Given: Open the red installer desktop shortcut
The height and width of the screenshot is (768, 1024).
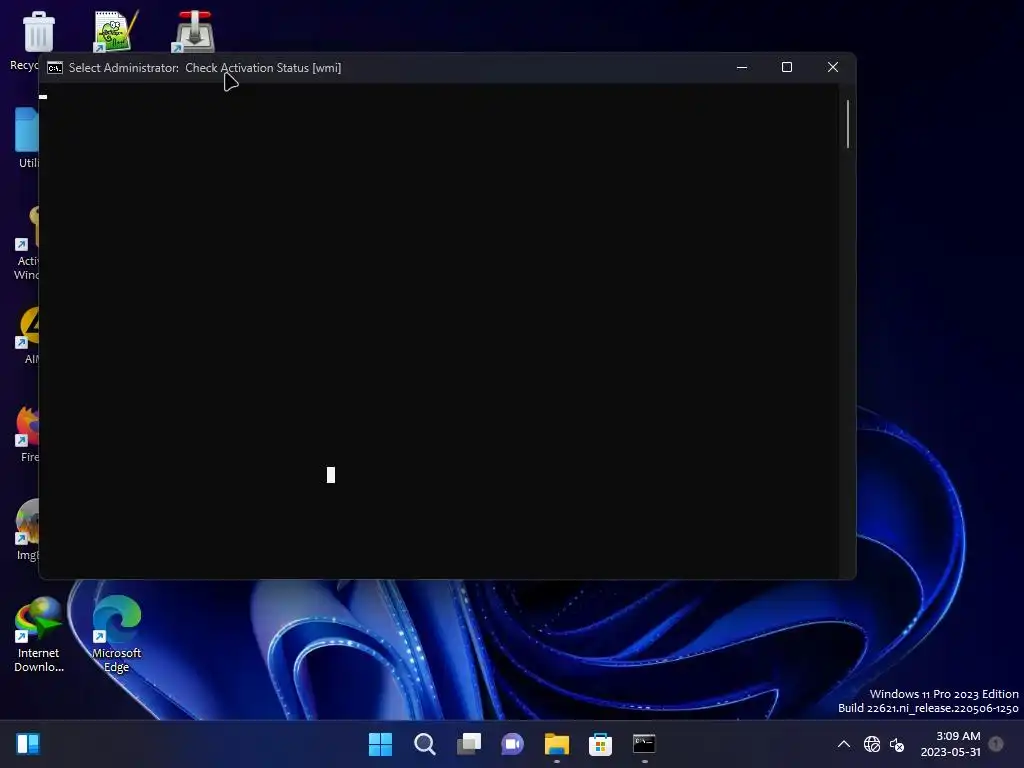Looking at the screenshot, I should 193,31.
